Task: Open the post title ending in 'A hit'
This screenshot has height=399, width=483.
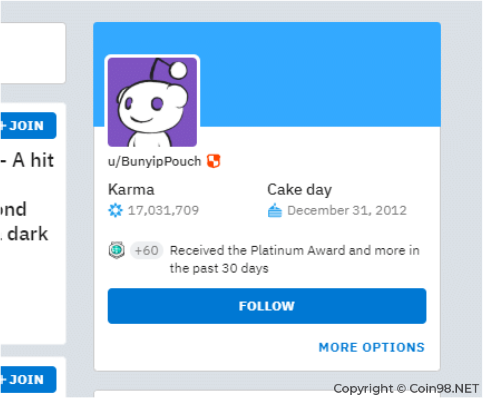Action: coord(27,160)
